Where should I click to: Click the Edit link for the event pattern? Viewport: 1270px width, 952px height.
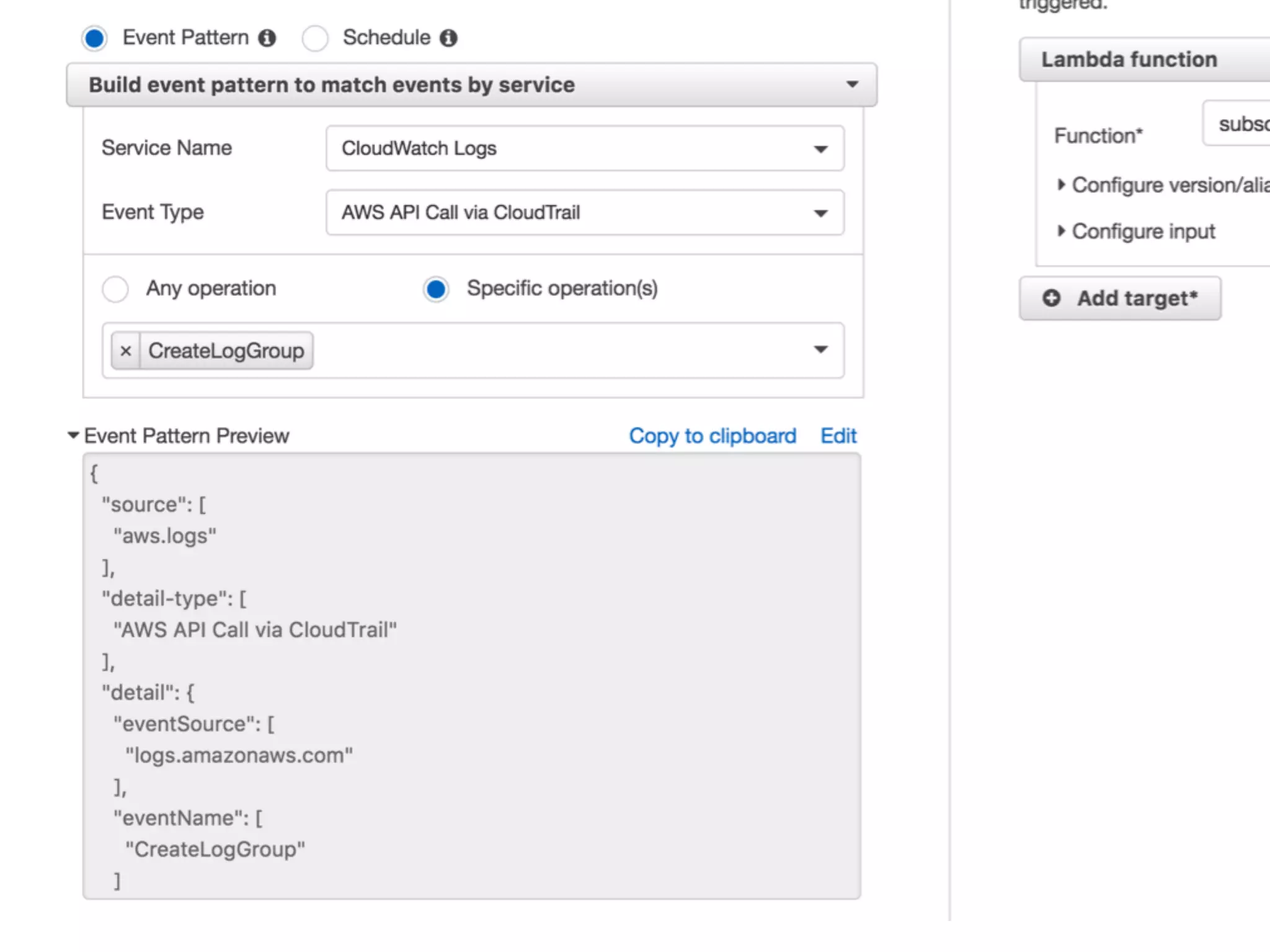pos(838,436)
